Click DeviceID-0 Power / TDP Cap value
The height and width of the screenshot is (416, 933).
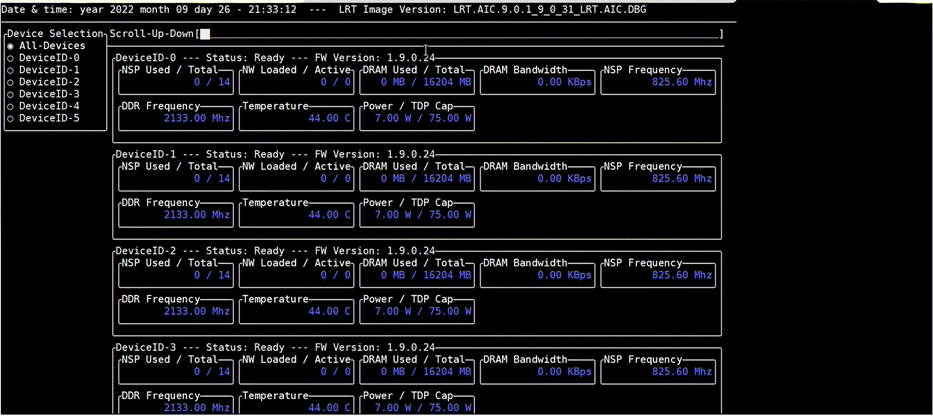(423, 118)
